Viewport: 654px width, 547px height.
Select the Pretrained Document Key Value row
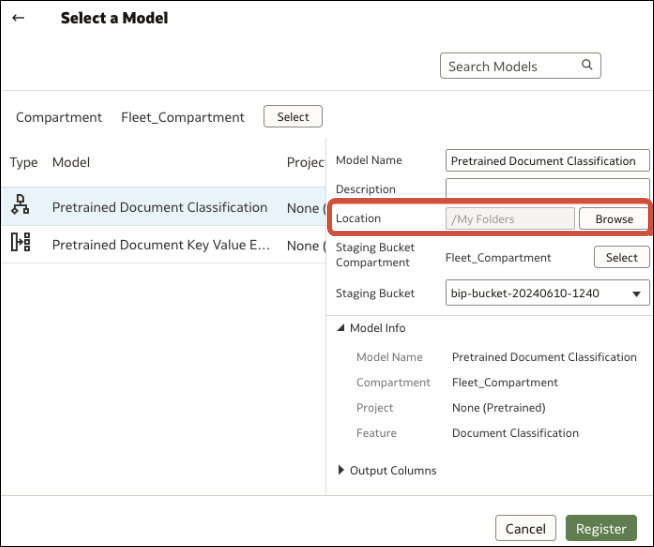tap(160, 244)
